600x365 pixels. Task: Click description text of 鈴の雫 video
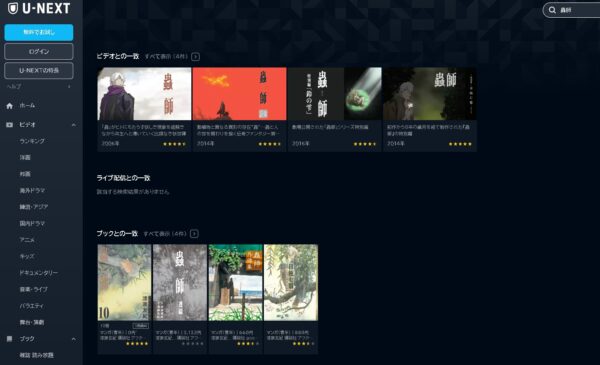pos(330,127)
